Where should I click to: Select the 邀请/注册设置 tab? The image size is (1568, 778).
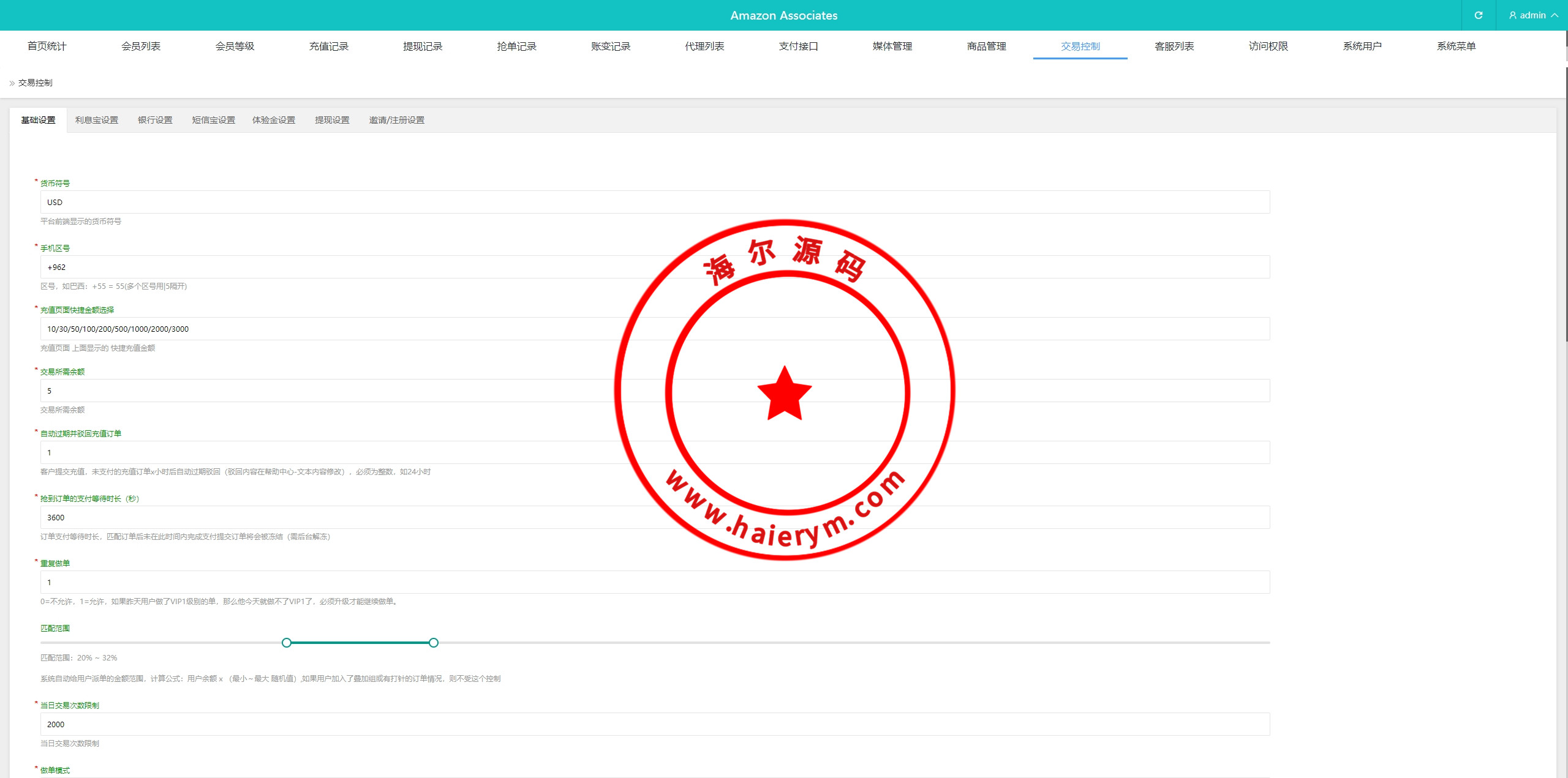[396, 120]
